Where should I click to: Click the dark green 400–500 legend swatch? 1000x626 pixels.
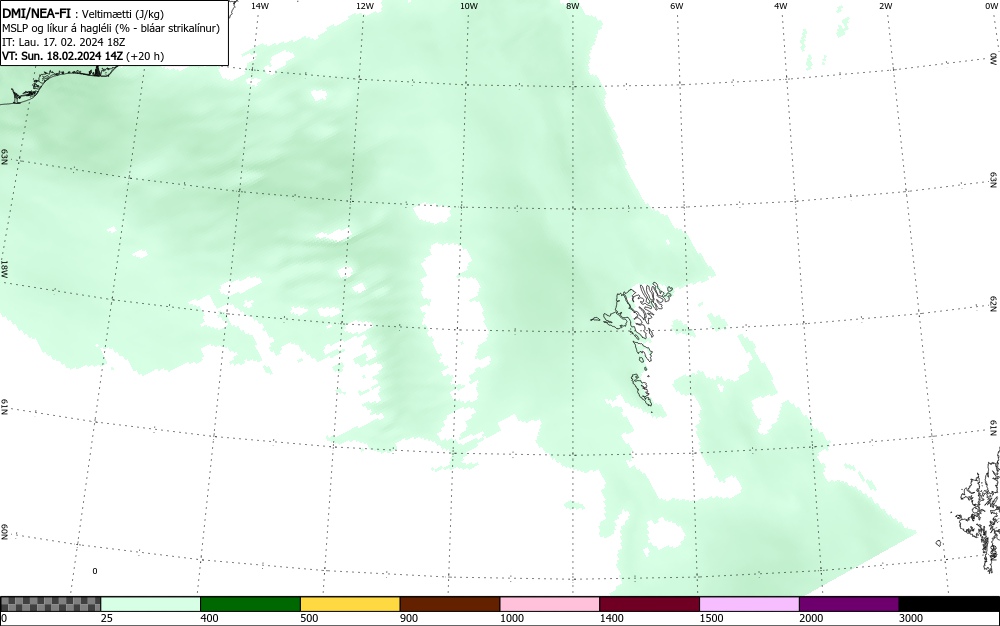point(250,604)
